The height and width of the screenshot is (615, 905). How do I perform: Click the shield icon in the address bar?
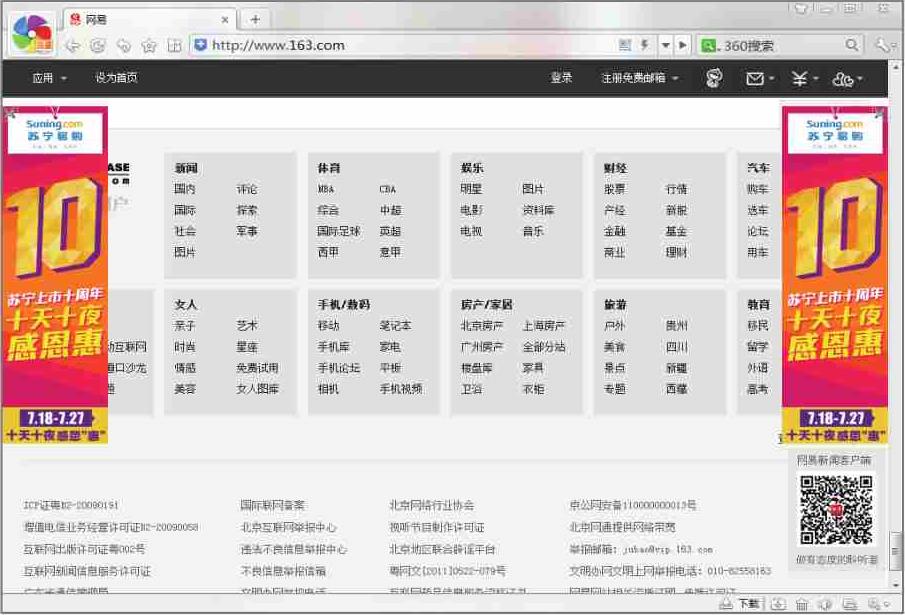(x=200, y=45)
